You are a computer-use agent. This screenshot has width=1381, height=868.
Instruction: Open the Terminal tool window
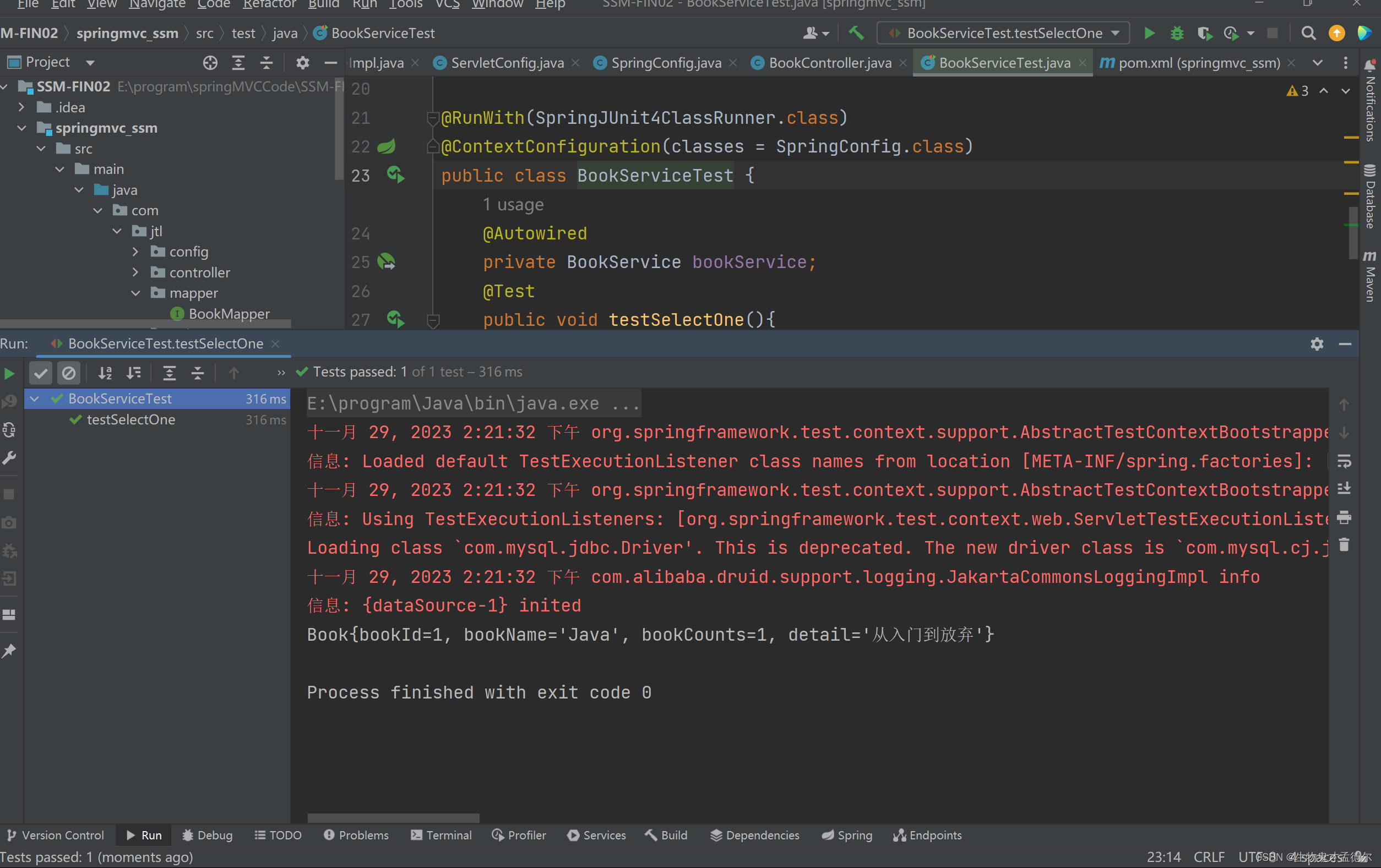tap(441, 835)
